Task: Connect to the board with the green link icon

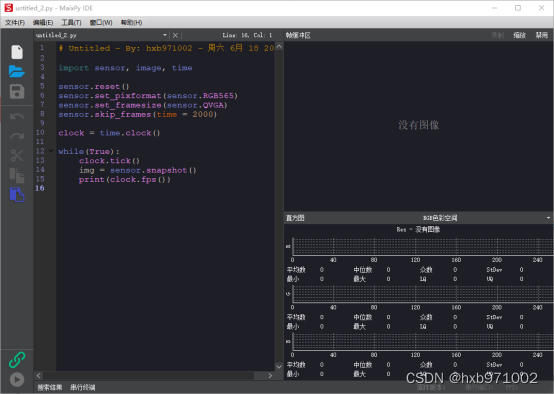Action: [17, 360]
